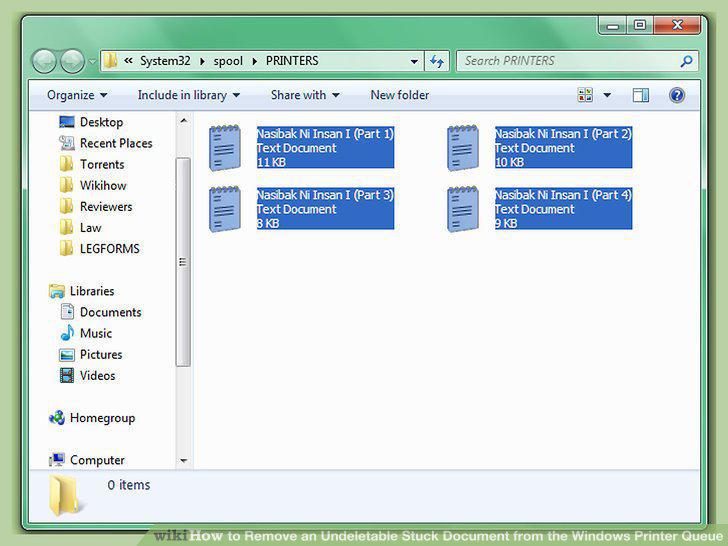The width and height of the screenshot is (728, 546).
Task: Open recent pages dropdown beside Forward arrow
Action: click(x=92, y=61)
